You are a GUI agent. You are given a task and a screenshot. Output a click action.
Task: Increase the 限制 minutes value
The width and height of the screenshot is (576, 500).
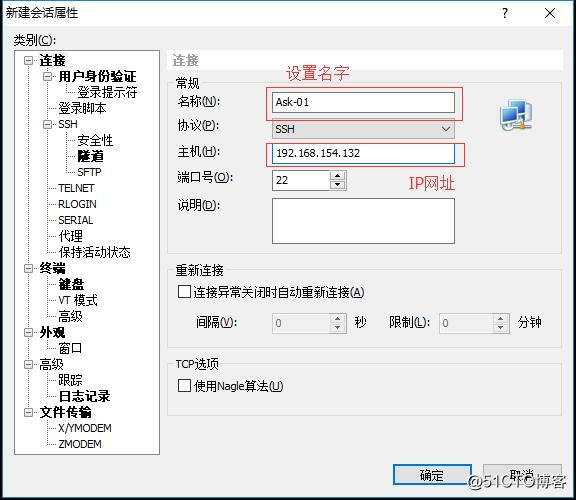coord(501,319)
